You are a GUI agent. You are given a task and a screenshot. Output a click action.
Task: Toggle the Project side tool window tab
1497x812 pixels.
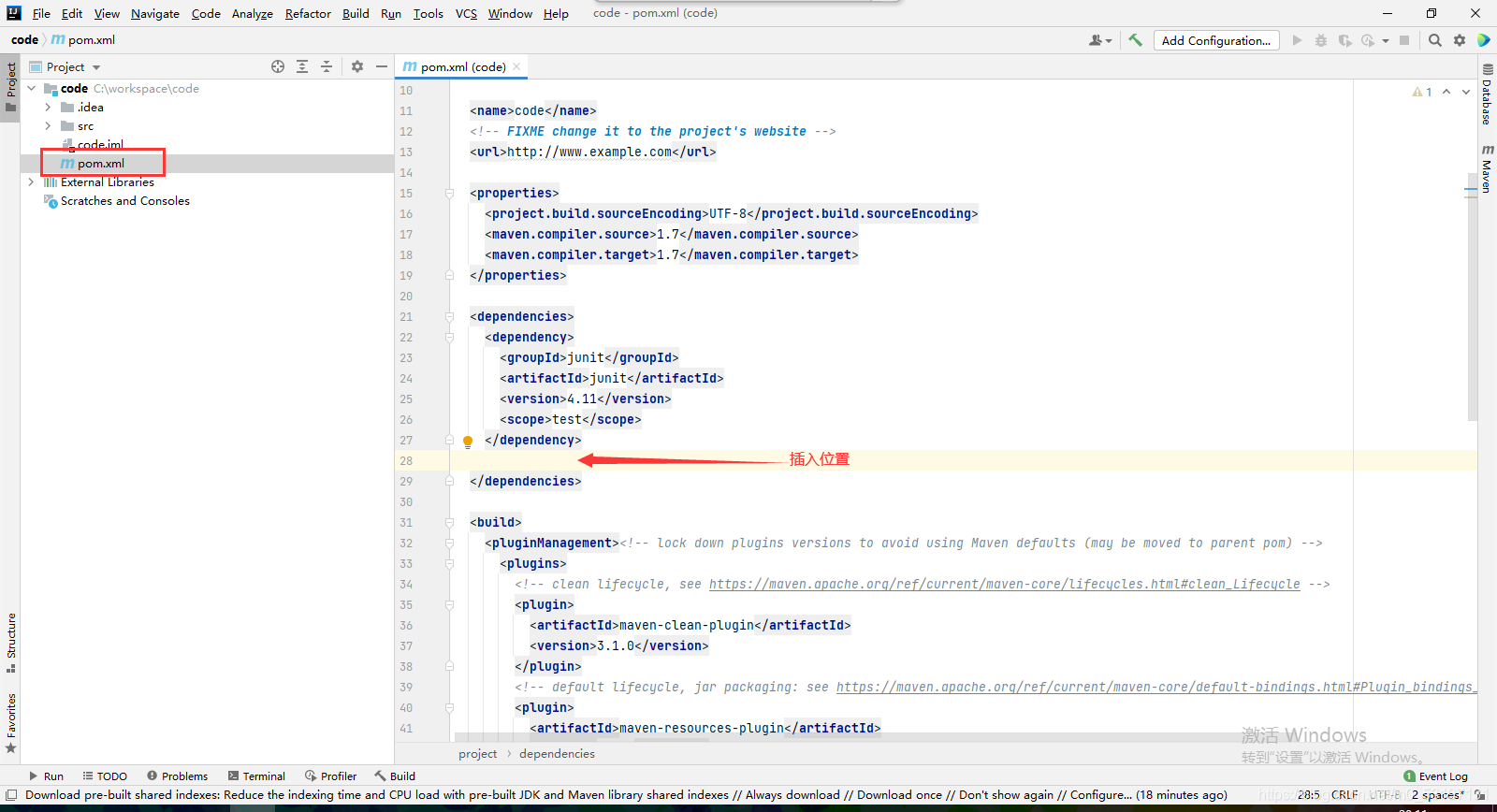(10, 86)
